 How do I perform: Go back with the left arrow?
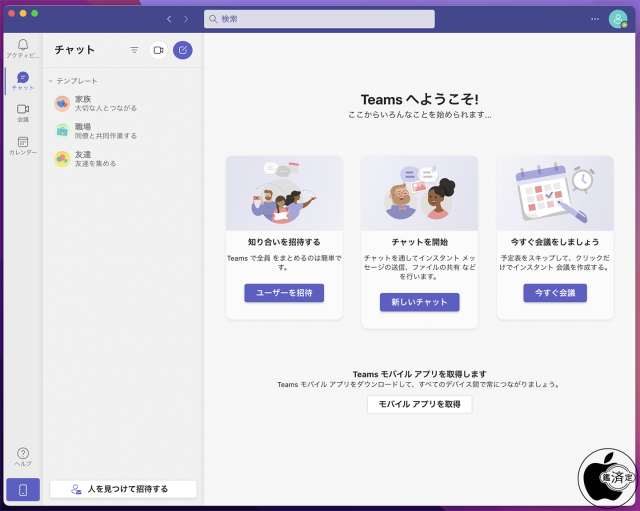pos(169,19)
